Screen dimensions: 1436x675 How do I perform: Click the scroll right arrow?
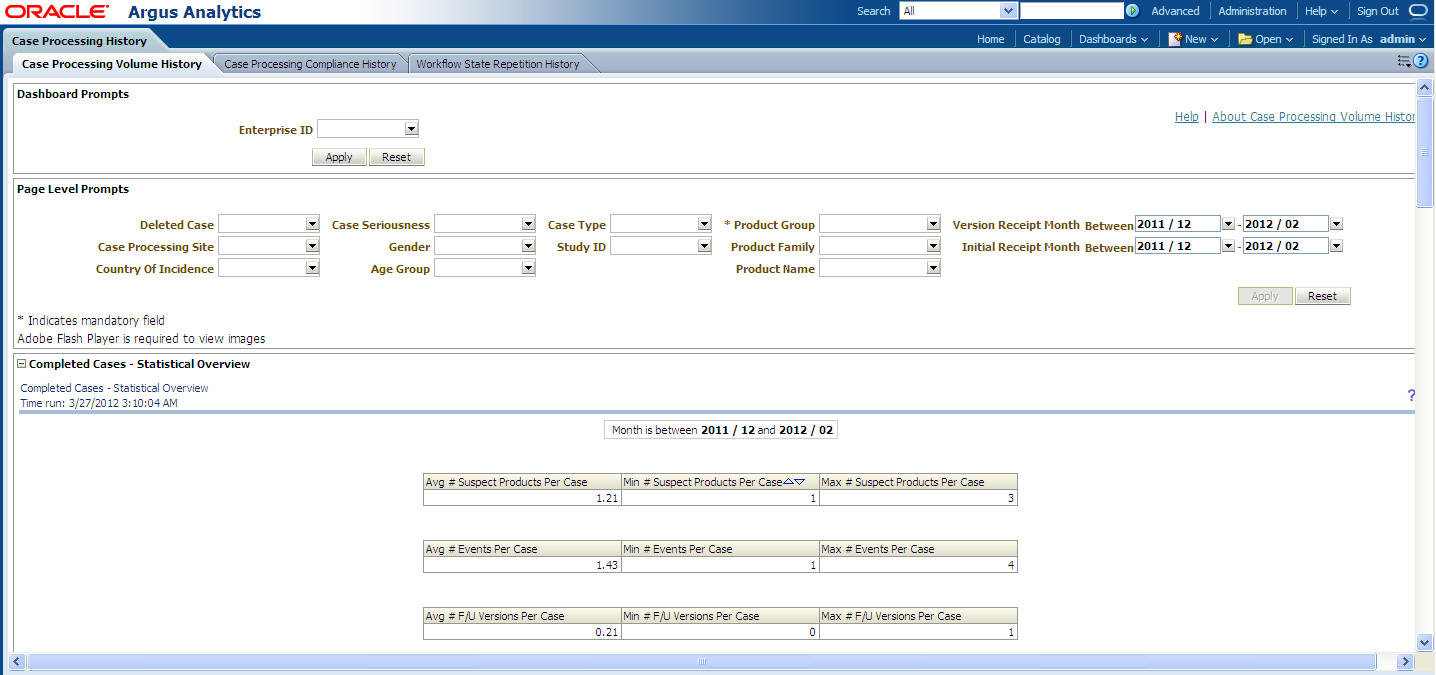tap(1405, 662)
